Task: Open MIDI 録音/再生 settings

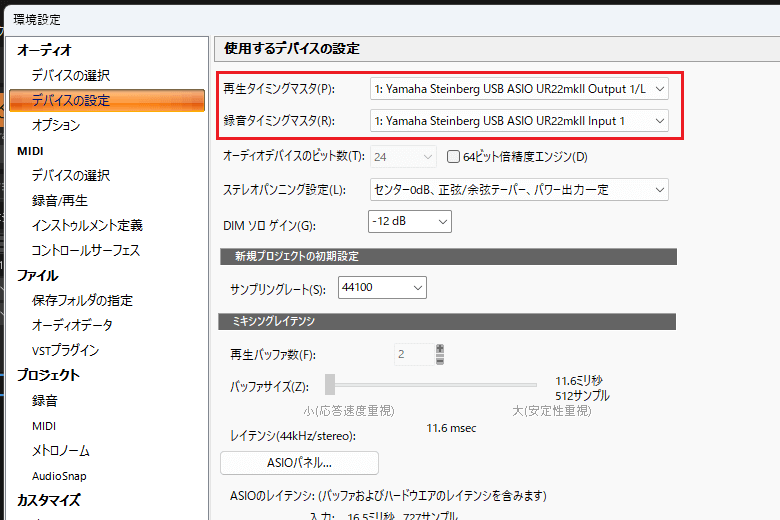Action: pos(59,200)
